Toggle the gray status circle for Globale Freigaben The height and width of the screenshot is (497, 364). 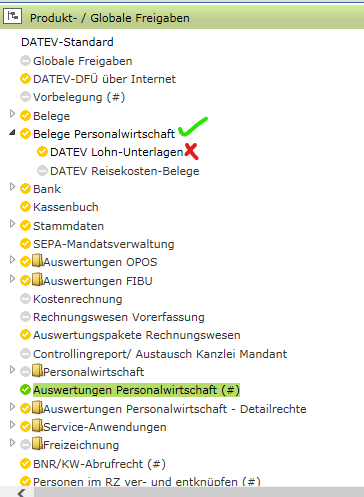point(25,61)
